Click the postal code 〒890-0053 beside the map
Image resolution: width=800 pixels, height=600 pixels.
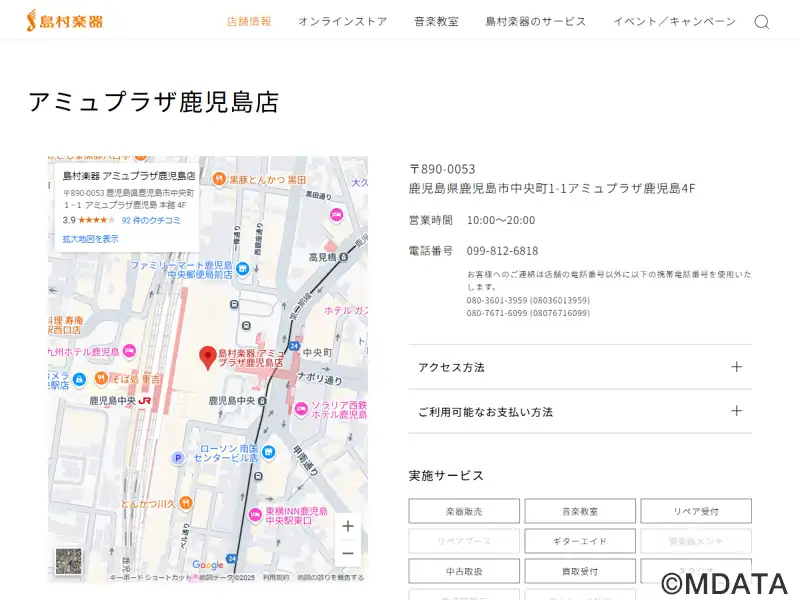point(442,169)
